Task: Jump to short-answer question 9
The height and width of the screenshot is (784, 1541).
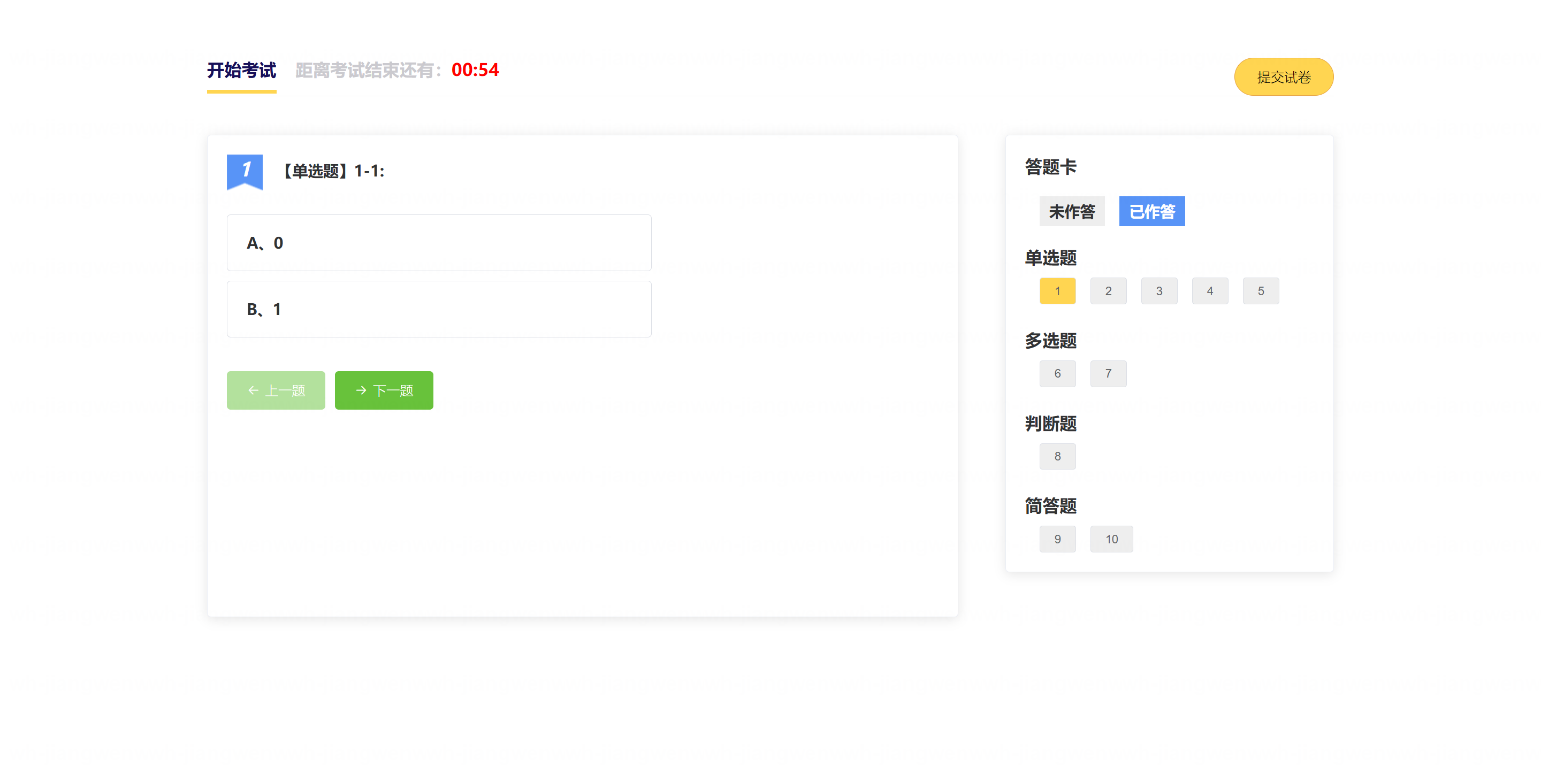Action: [1057, 539]
